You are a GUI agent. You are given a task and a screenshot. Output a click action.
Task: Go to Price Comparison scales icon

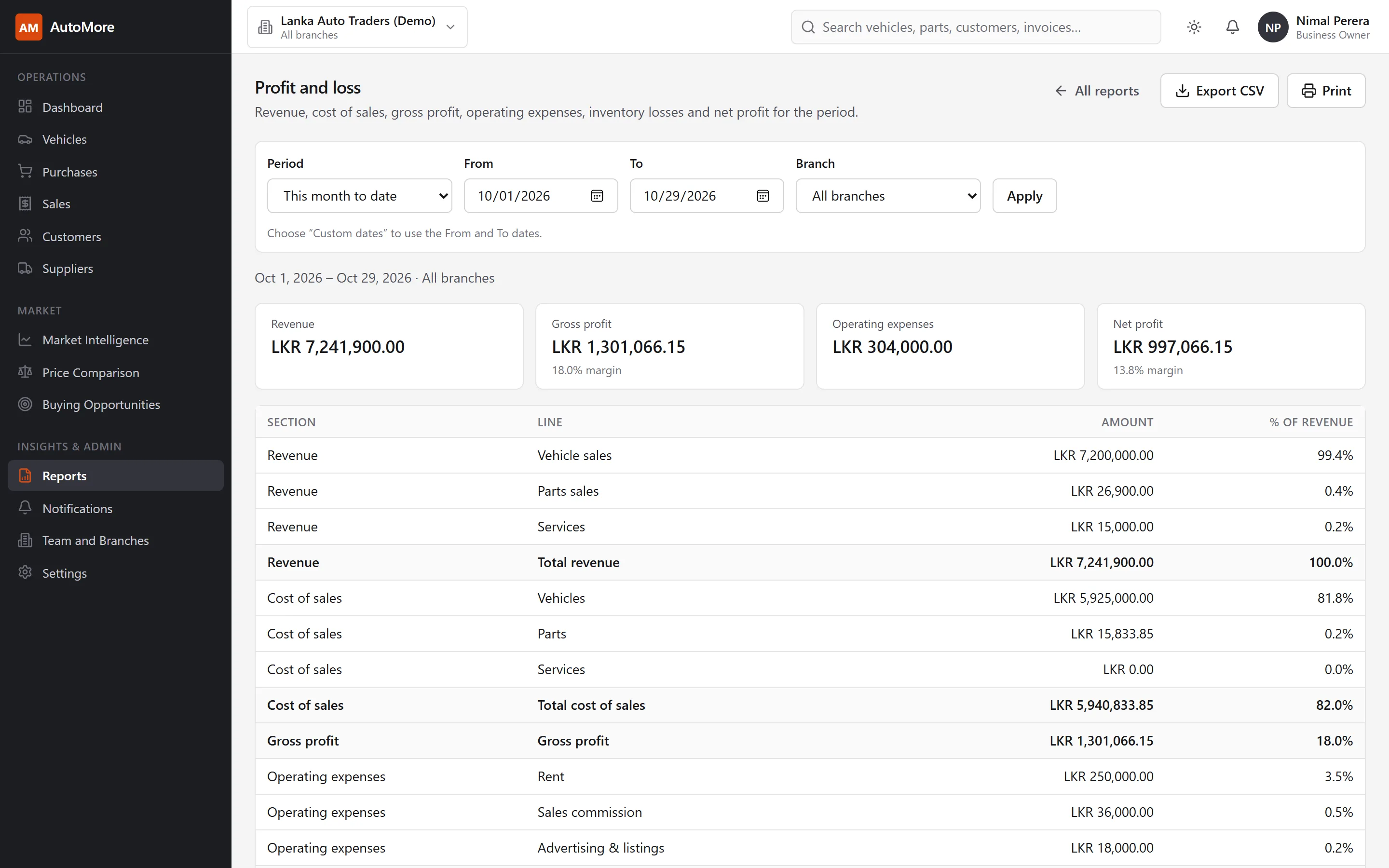click(x=25, y=372)
